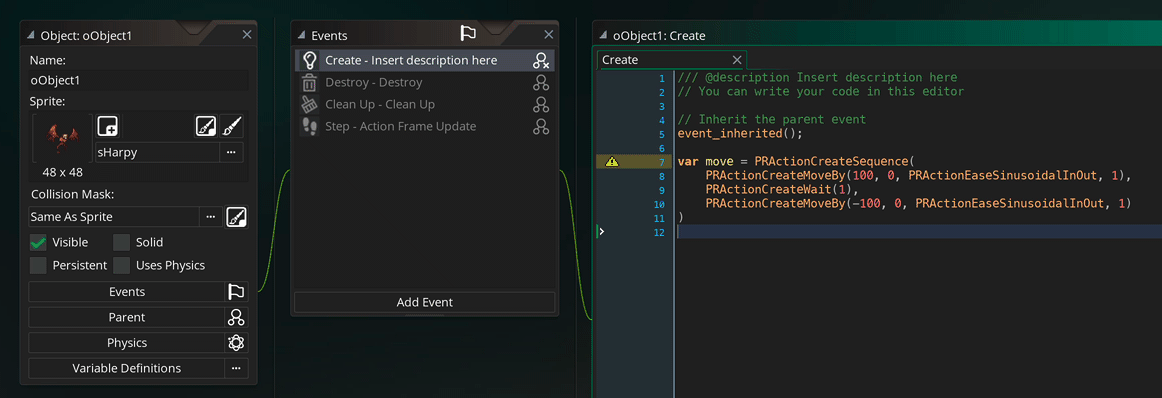Open sprite selector ellipsis beside sHarpy
This screenshot has width=1162, height=398.
coord(231,153)
